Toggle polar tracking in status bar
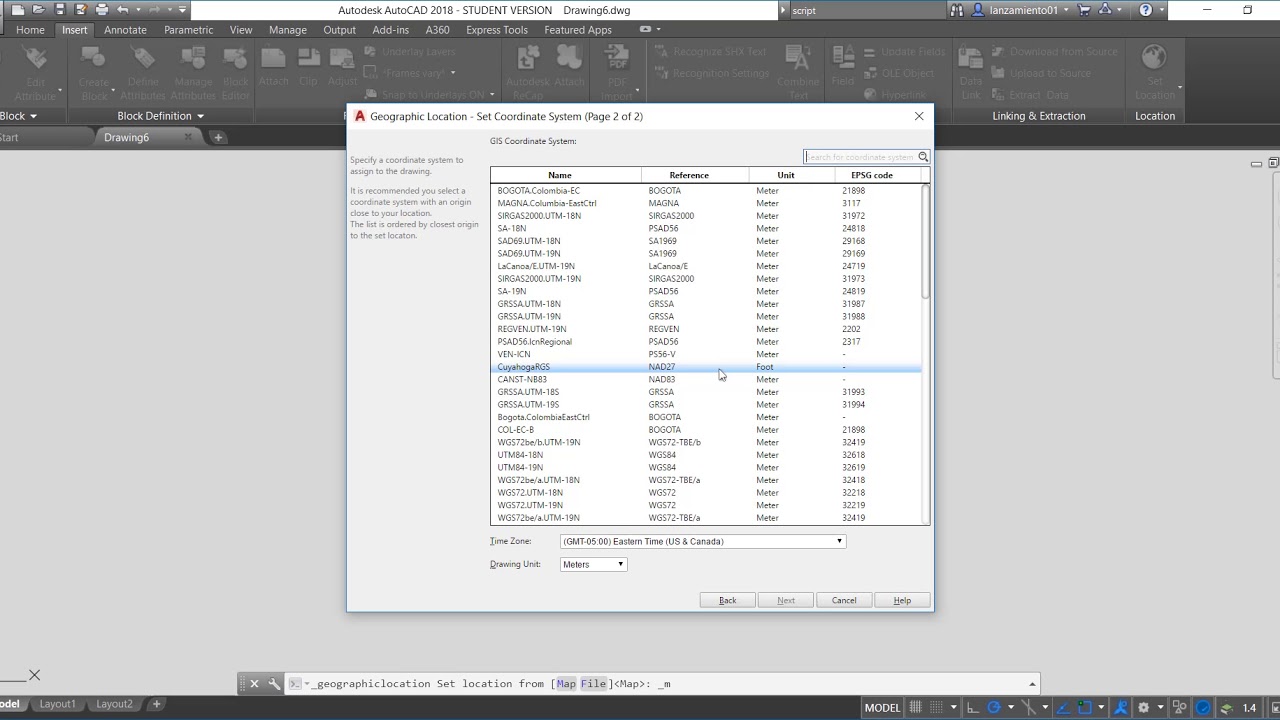This screenshot has height=720, width=1280. 995,708
